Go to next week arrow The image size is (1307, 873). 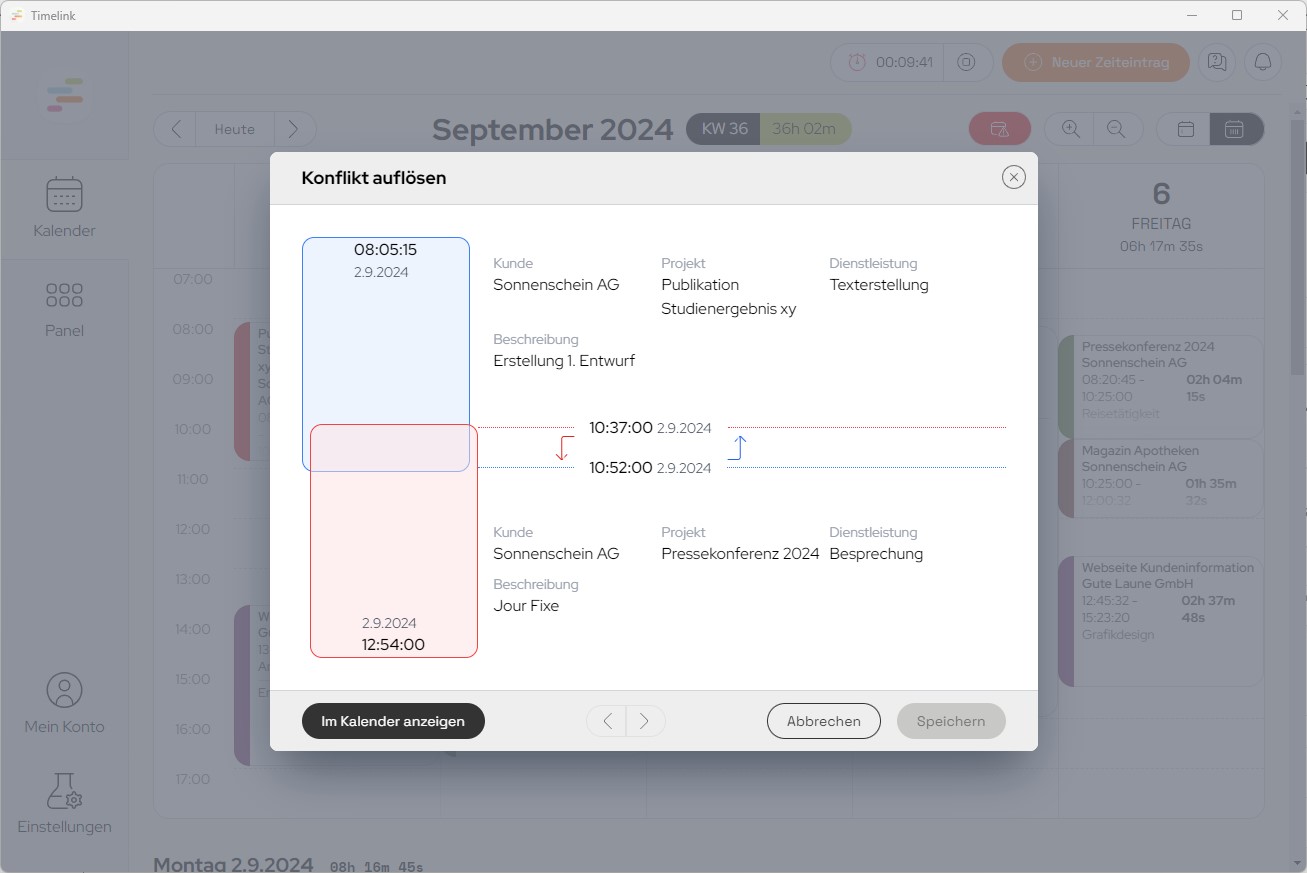[x=294, y=129]
